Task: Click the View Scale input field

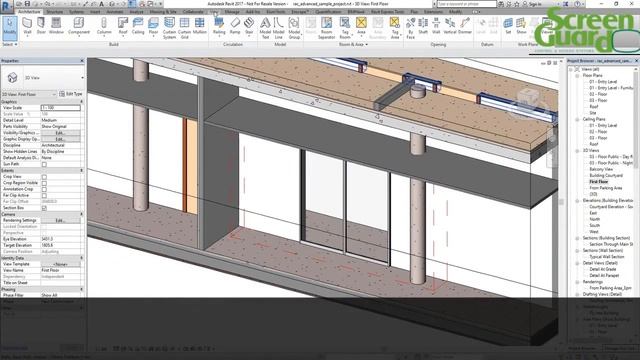Action: (60, 108)
